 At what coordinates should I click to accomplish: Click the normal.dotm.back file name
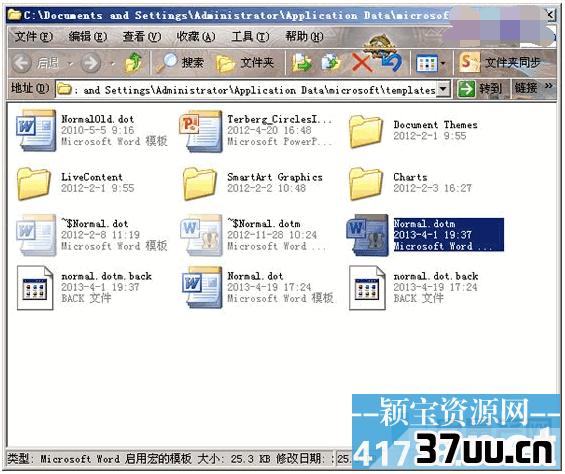106,276
